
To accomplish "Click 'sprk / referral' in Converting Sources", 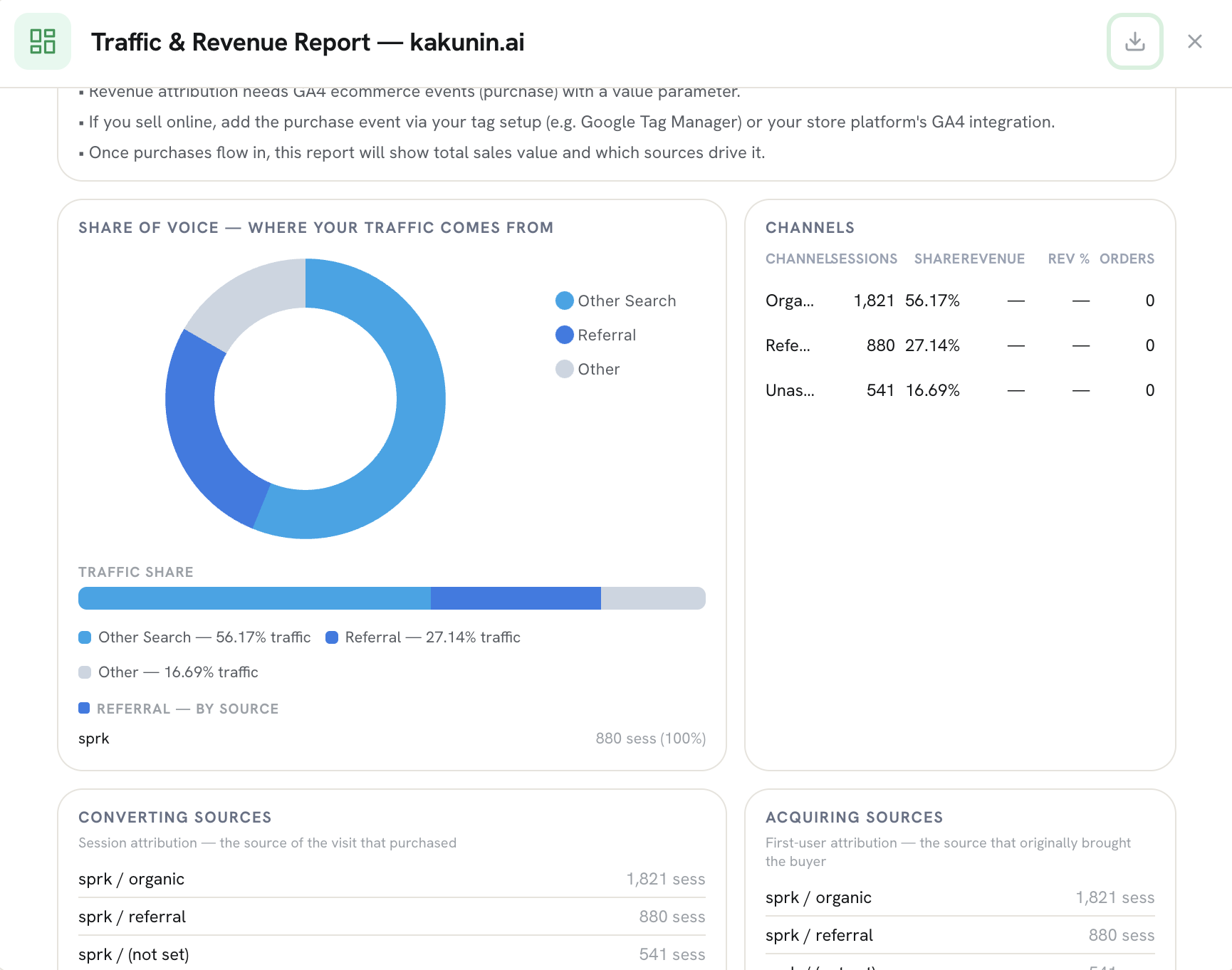I will coord(132,917).
